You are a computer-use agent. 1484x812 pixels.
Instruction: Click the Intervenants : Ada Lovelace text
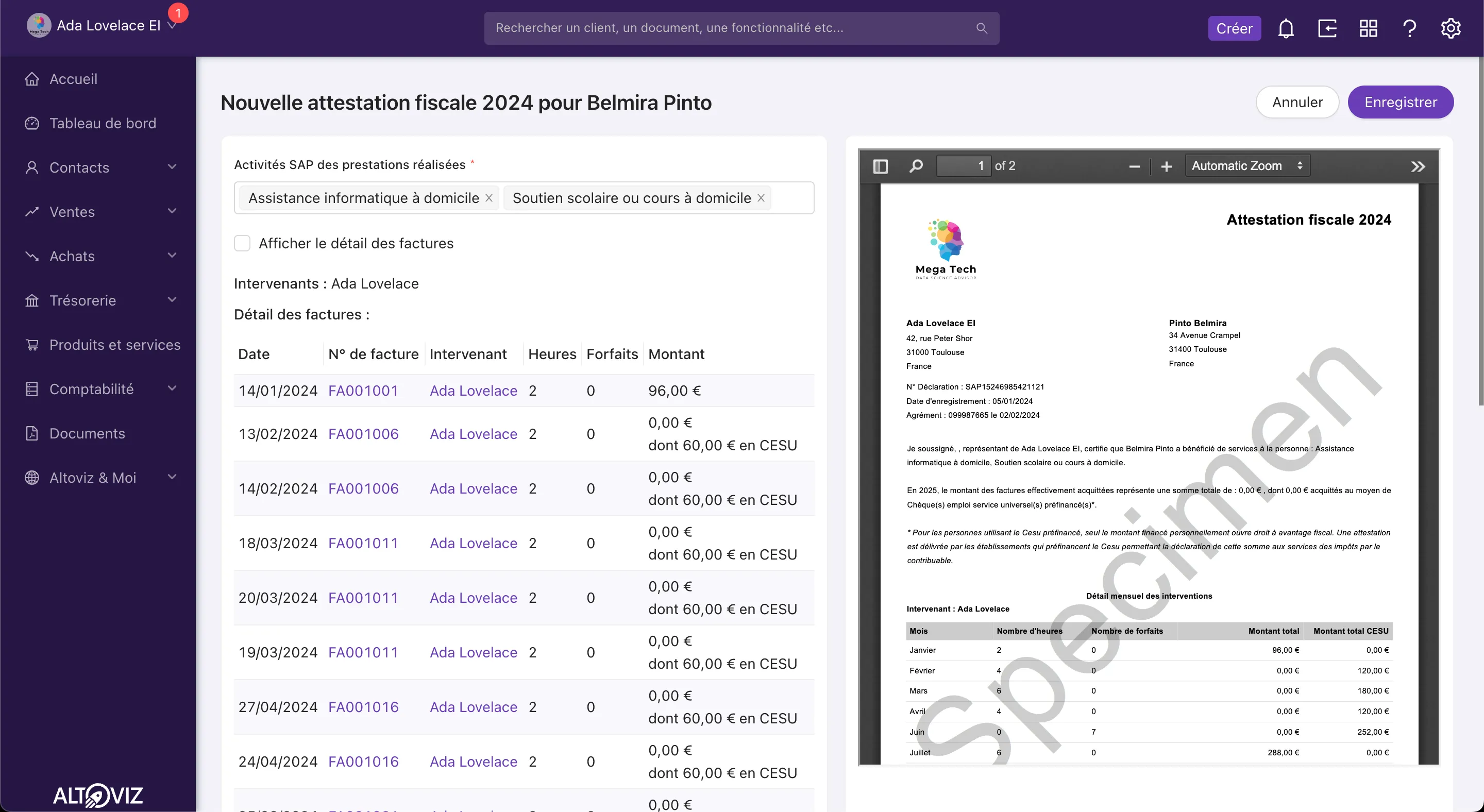click(326, 284)
